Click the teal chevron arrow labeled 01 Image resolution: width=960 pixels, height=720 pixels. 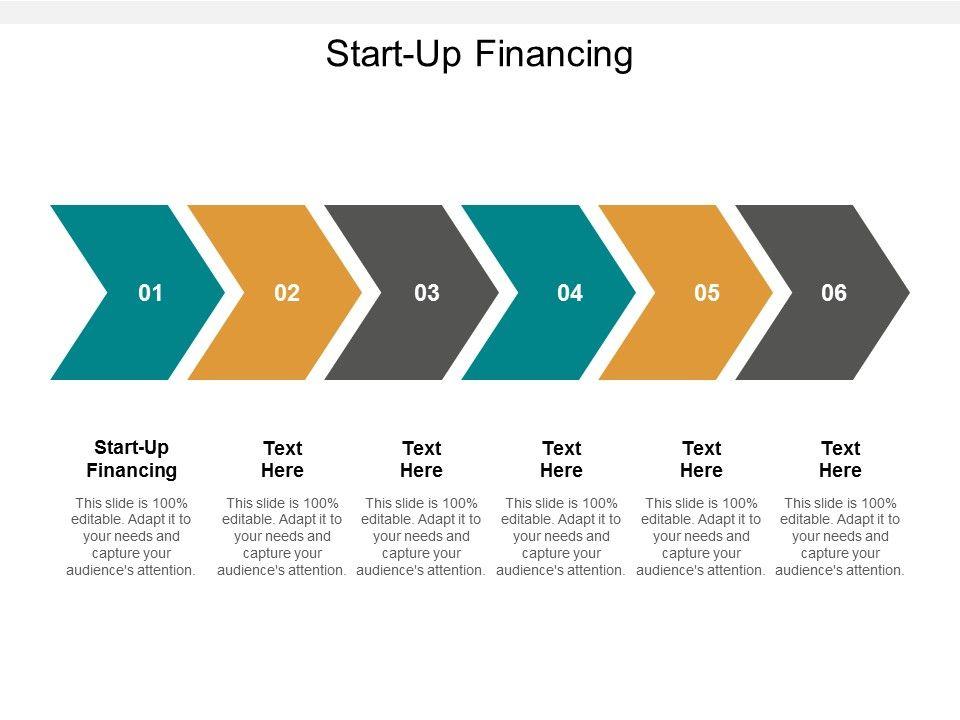click(x=150, y=293)
